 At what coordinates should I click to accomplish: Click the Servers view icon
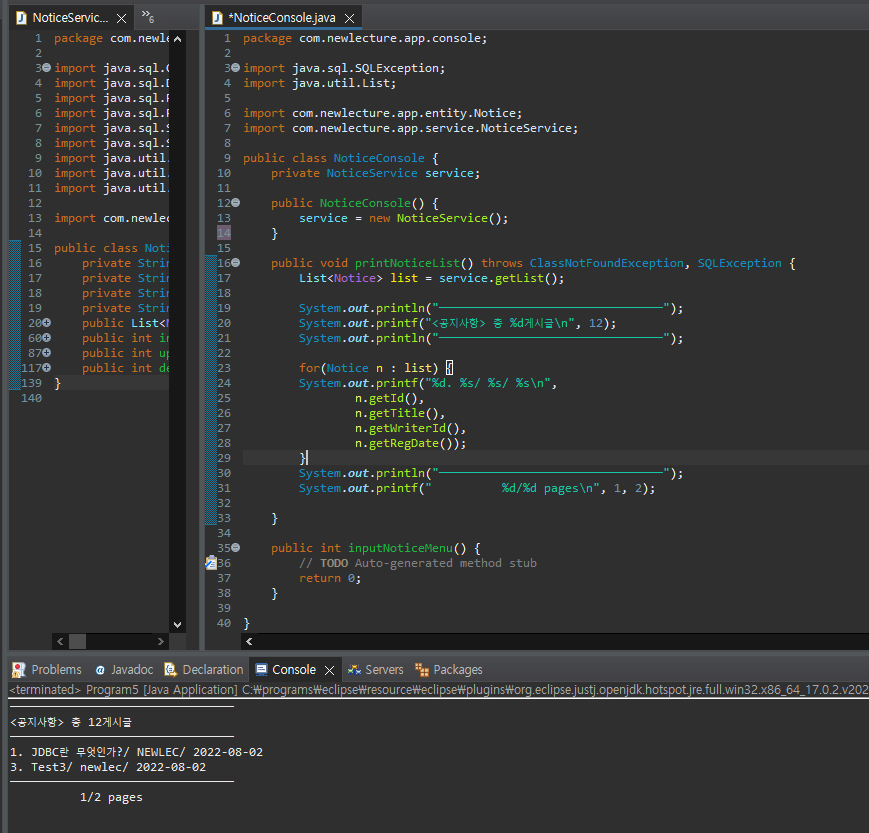pyautogui.click(x=354, y=669)
